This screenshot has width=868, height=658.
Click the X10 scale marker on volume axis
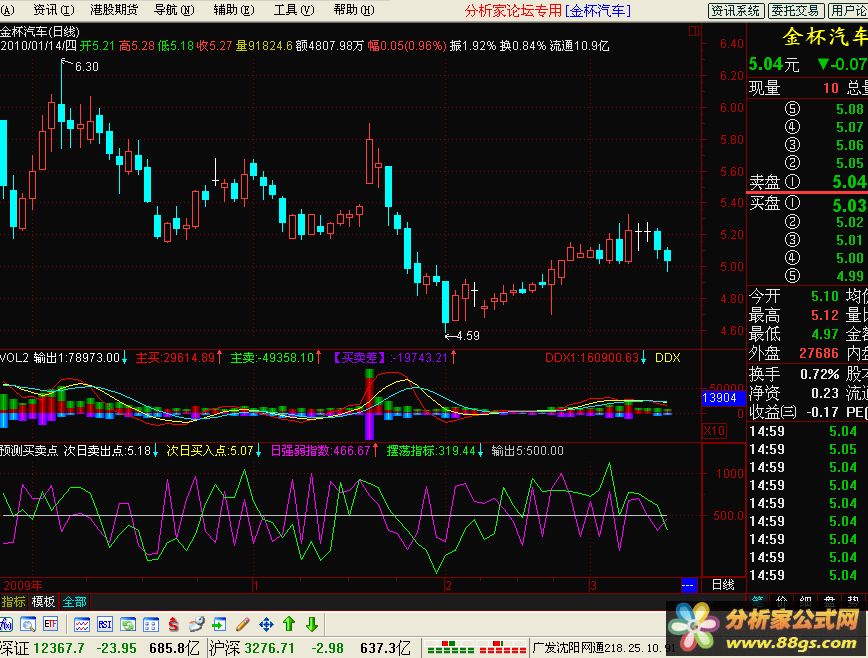tap(715, 431)
